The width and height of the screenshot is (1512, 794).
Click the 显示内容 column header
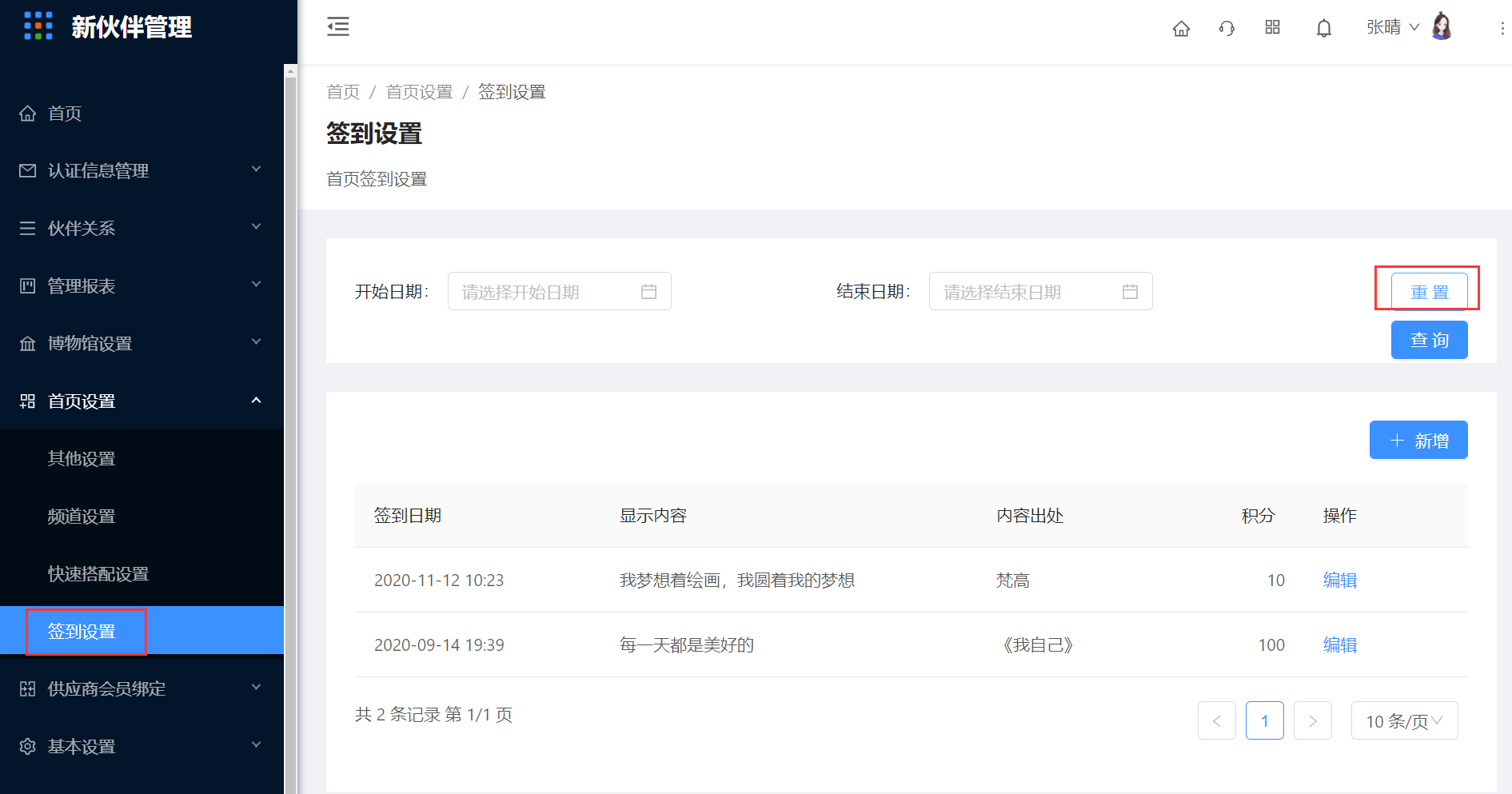(653, 516)
